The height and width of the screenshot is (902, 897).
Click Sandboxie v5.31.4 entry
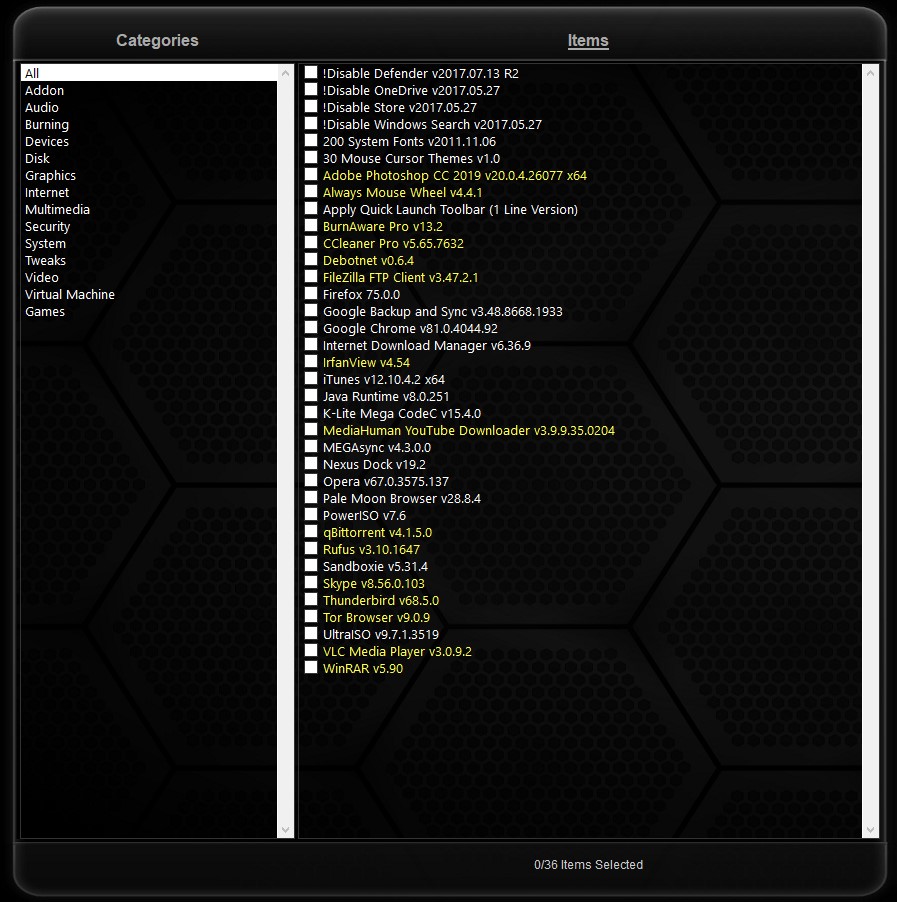(x=375, y=566)
